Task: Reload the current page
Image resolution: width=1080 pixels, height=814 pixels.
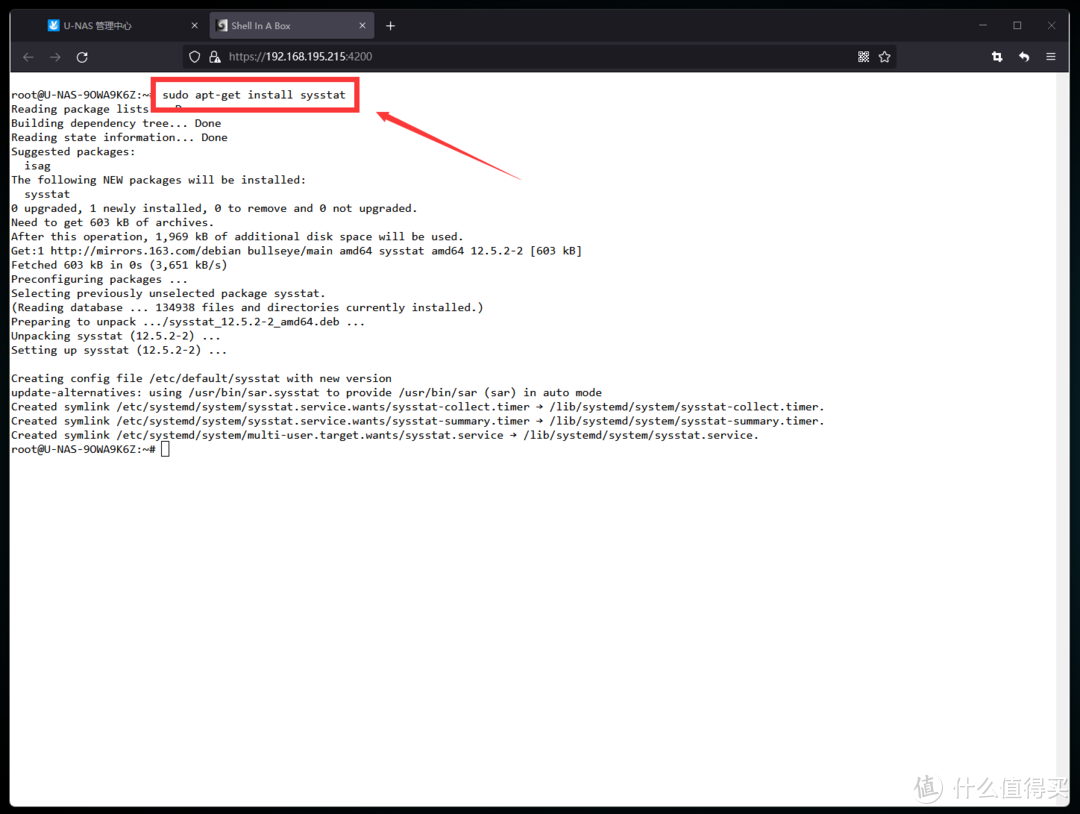Action: (x=82, y=57)
